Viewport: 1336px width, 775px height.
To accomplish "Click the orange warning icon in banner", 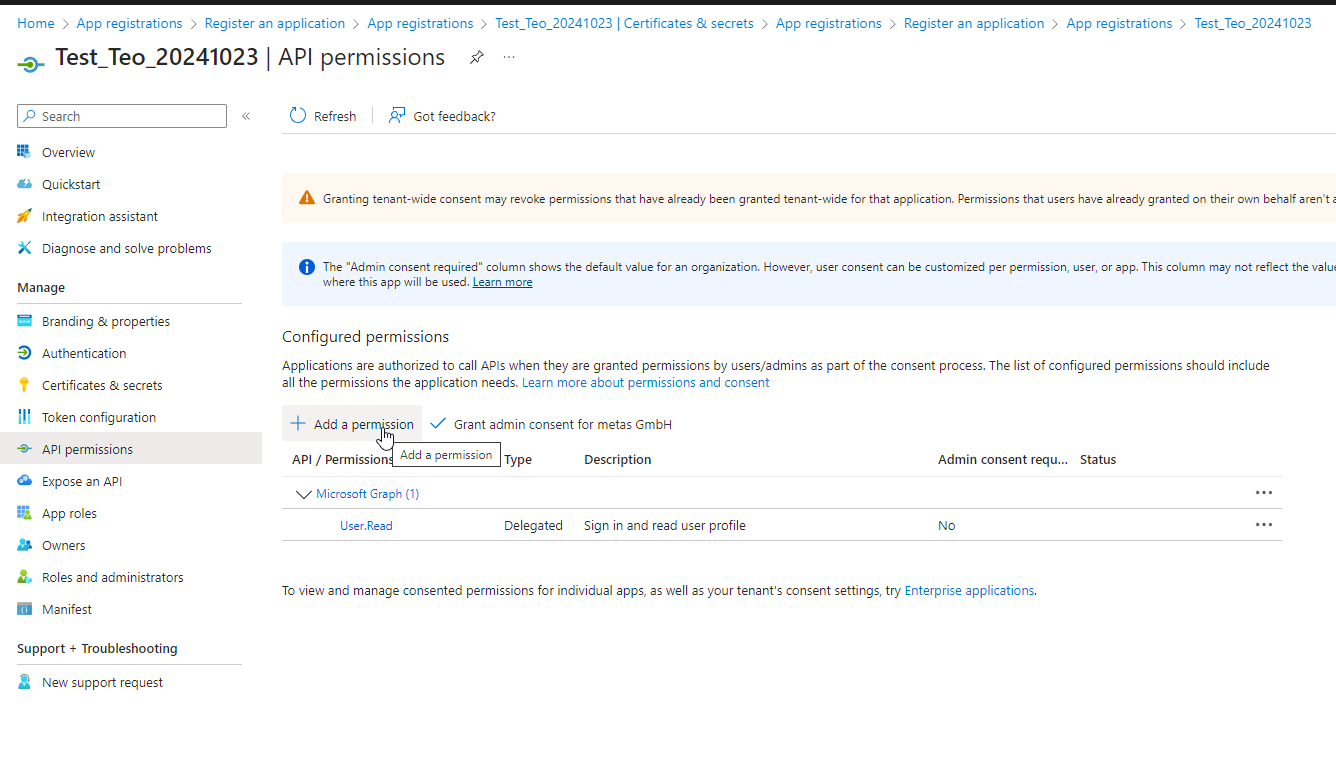I will (x=307, y=198).
